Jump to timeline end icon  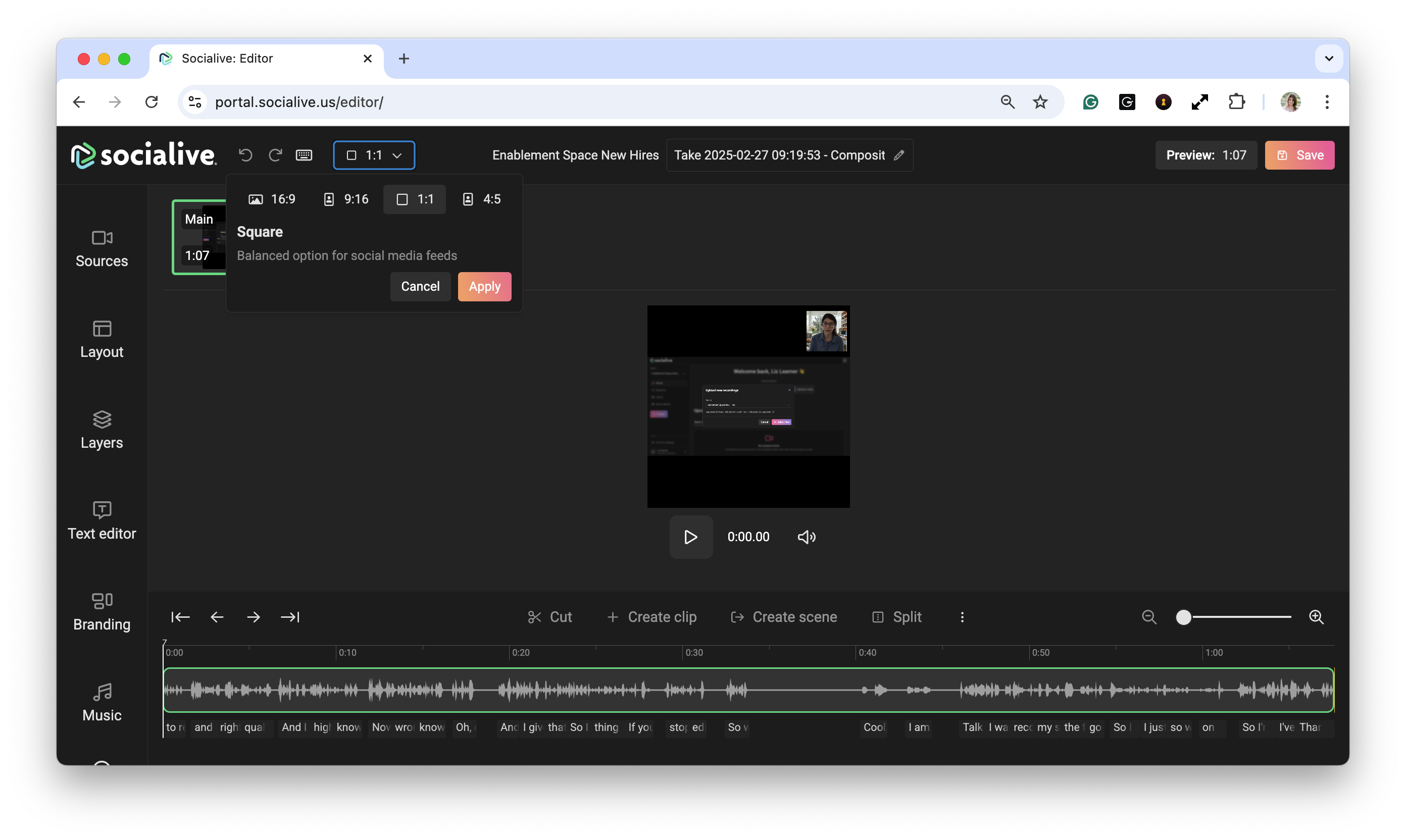click(x=290, y=617)
